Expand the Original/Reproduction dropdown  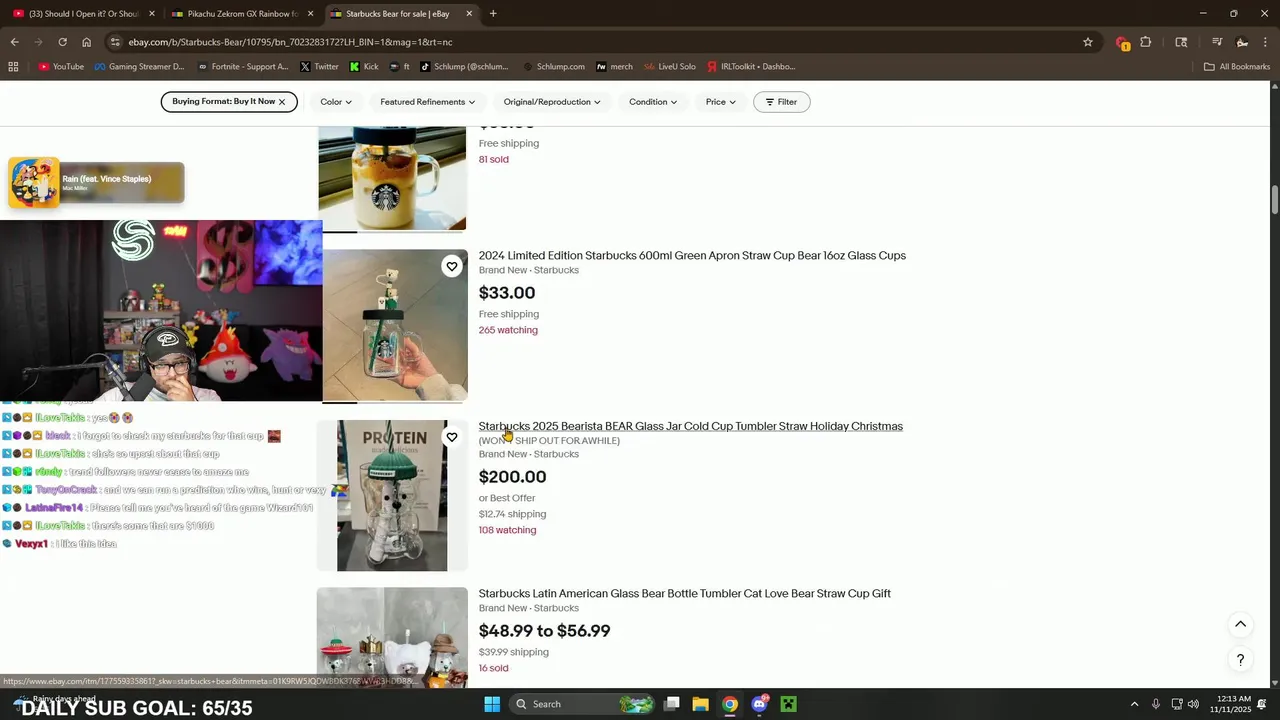[x=552, y=102]
